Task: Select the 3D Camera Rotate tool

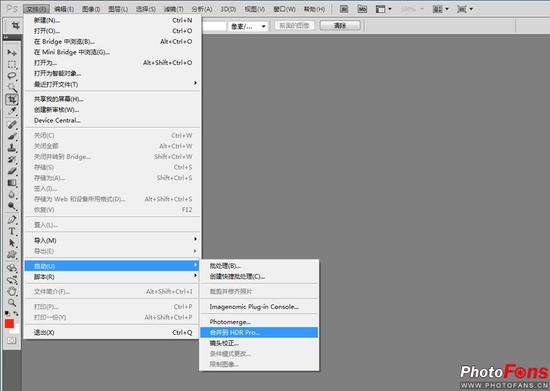Action: (x=12, y=280)
